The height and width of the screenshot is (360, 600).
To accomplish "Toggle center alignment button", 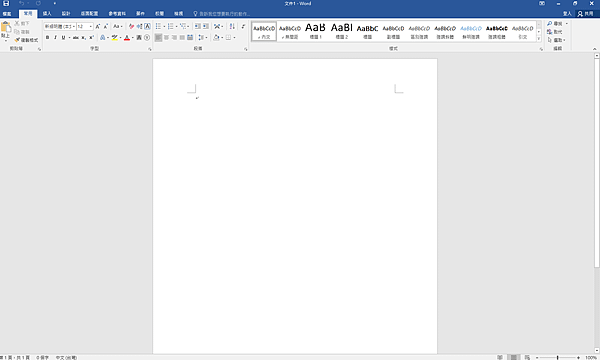I will pyautogui.click(x=166, y=37).
